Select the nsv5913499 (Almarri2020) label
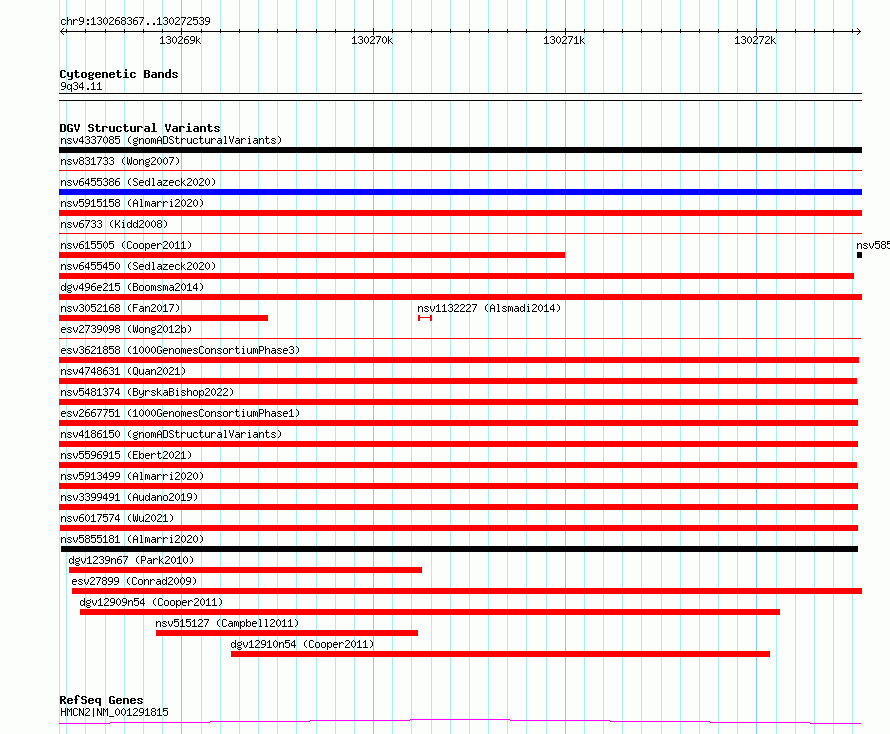The image size is (890, 734). click(x=132, y=476)
